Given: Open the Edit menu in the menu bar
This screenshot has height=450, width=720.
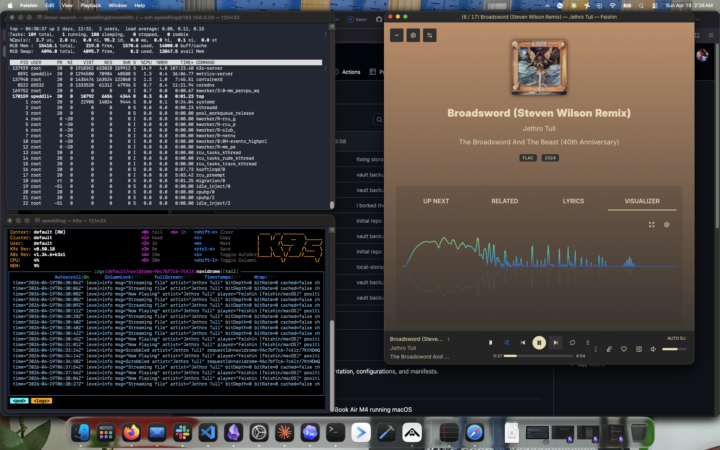Looking at the screenshot, I should coord(50,6).
